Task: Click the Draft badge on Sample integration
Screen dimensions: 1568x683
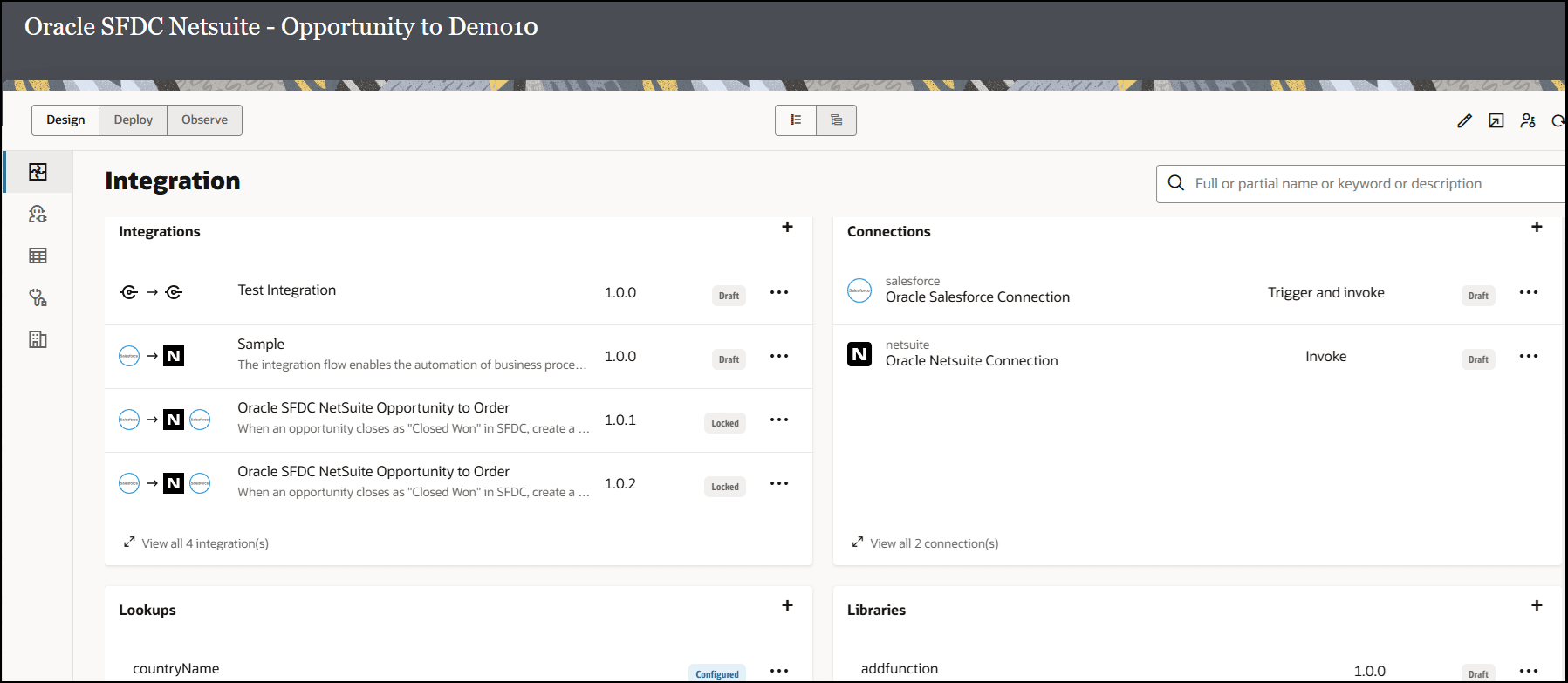Action: point(729,359)
